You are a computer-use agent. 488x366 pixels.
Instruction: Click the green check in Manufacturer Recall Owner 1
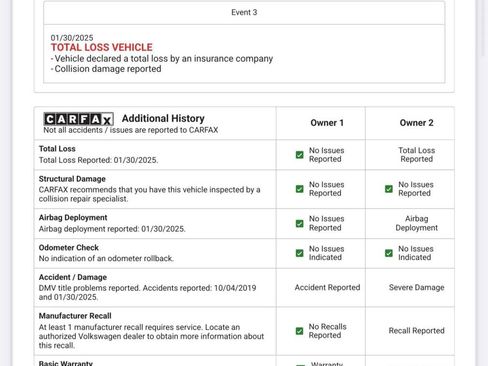click(x=300, y=331)
